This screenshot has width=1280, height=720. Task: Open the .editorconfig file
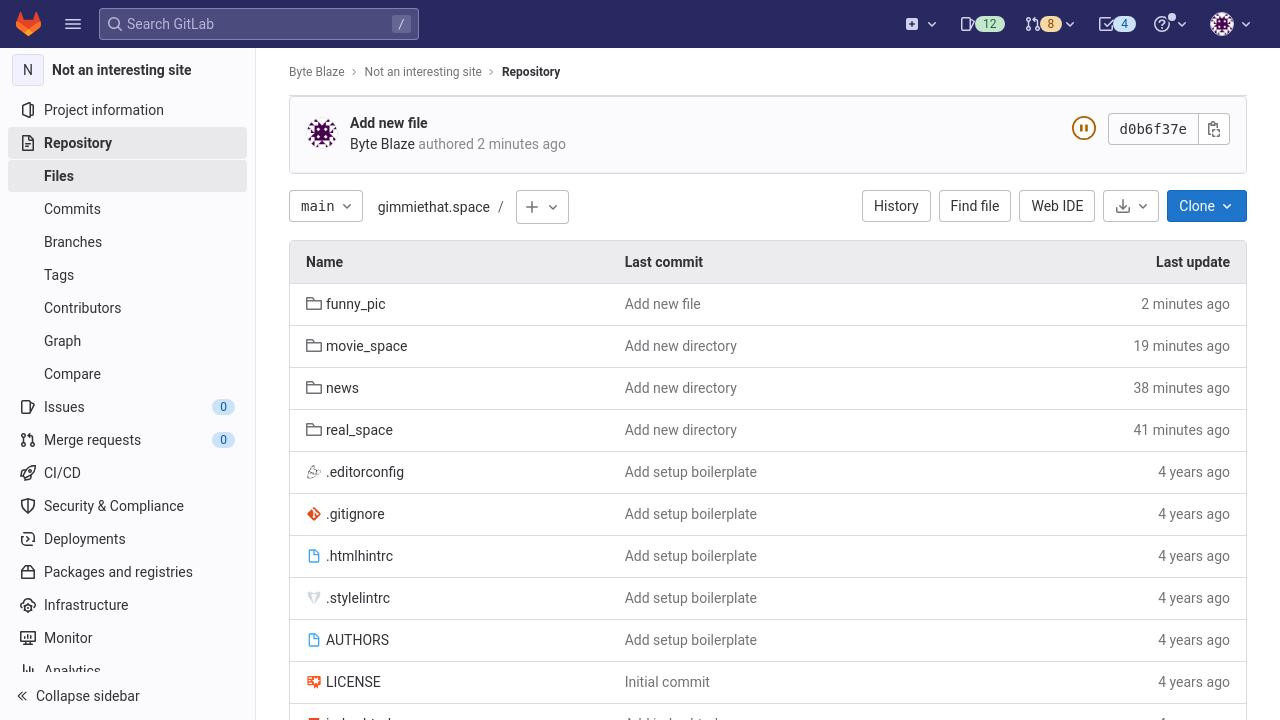[x=365, y=472]
